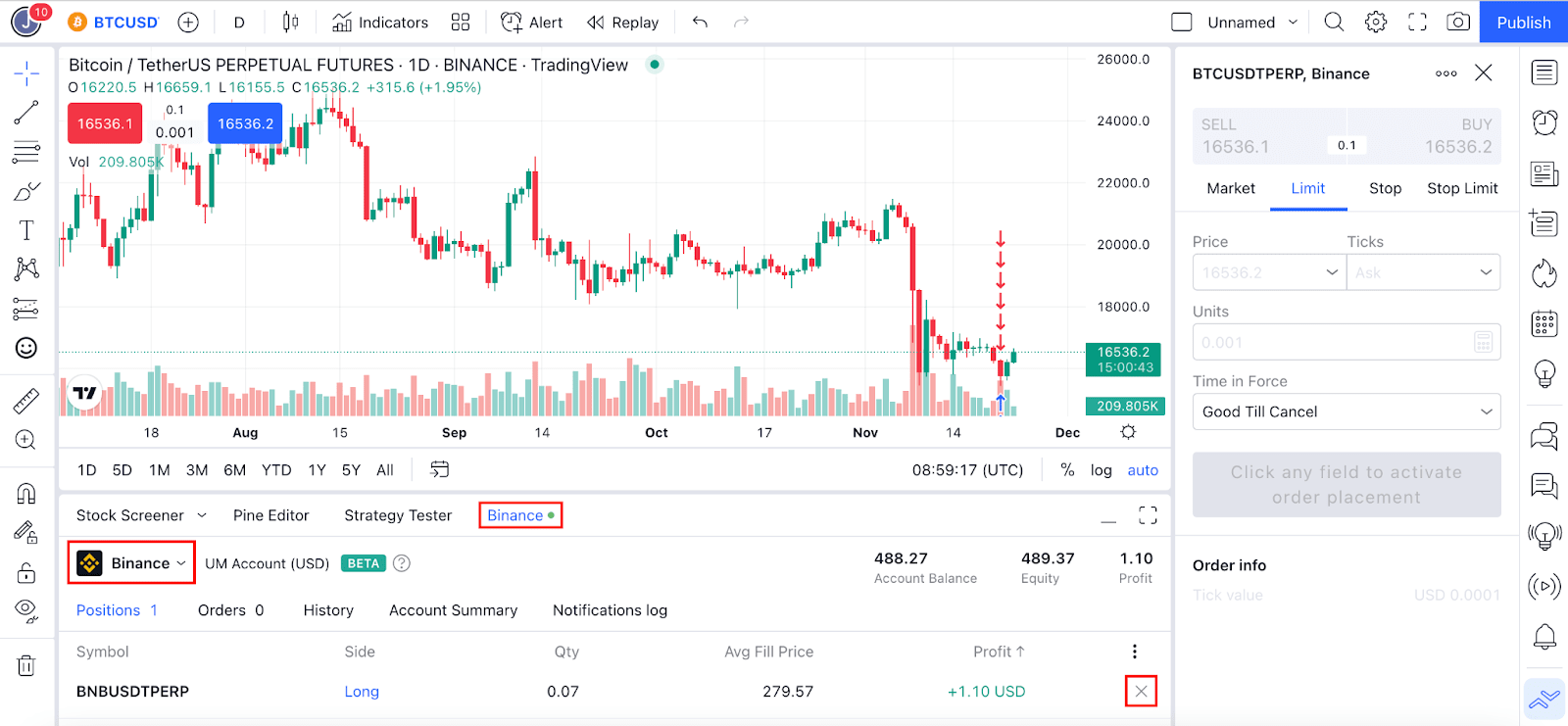Select the Binance trading panel tab
The image size is (1568, 726).
[520, 515]
